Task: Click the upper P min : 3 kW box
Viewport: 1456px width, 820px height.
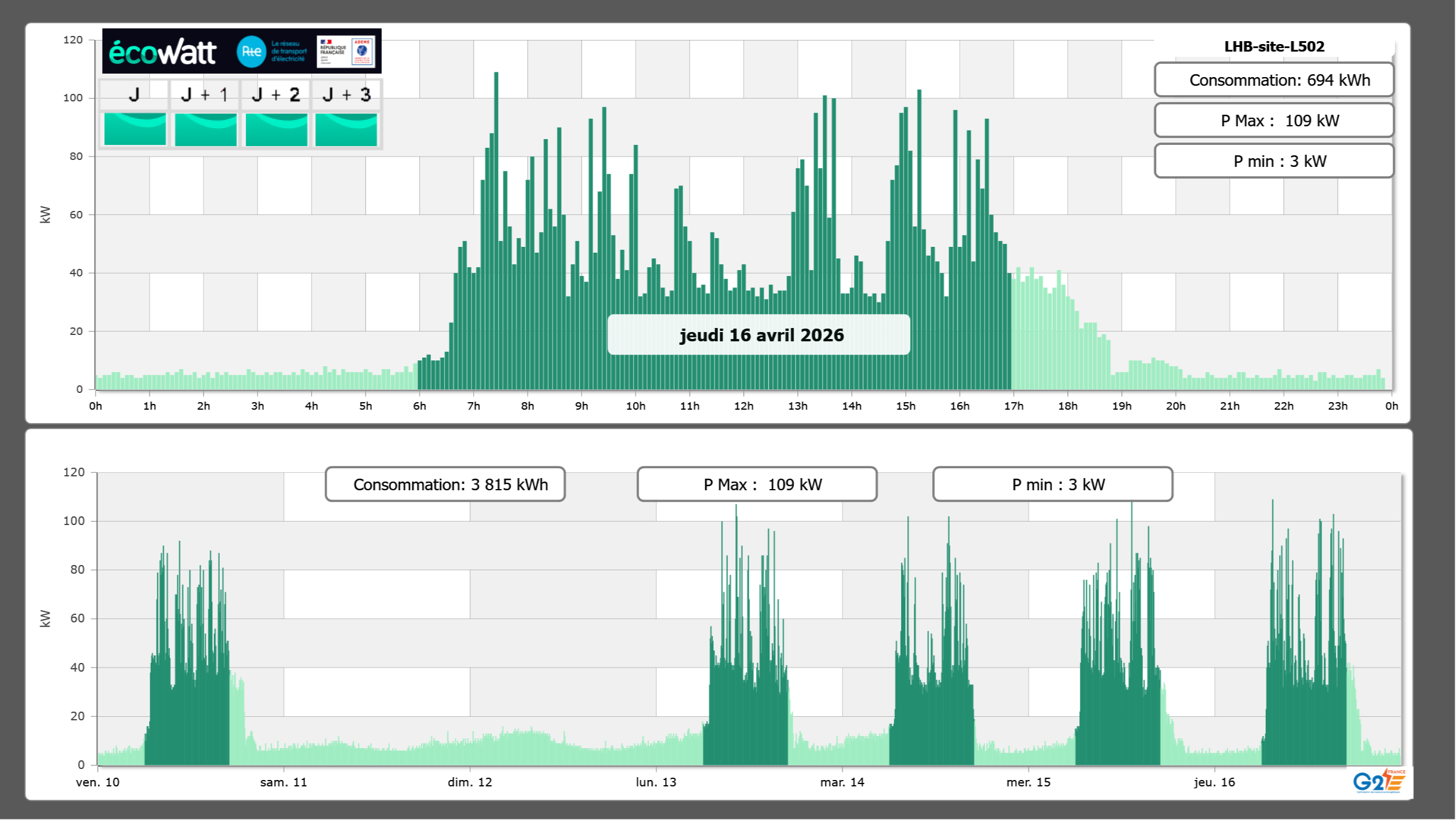Action: point(1274,161)
